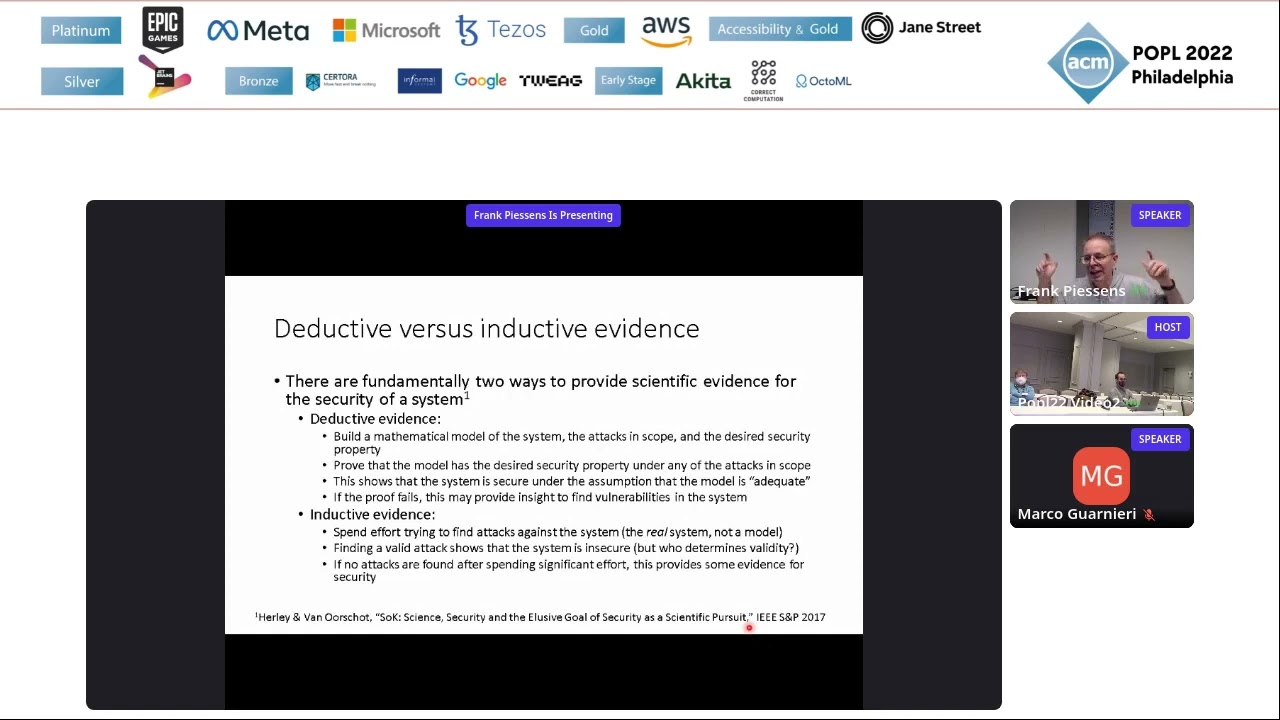Select the Silver tier label
Image resolution: width=1280 pixels, height=720 pixels.
click(82, 81)
